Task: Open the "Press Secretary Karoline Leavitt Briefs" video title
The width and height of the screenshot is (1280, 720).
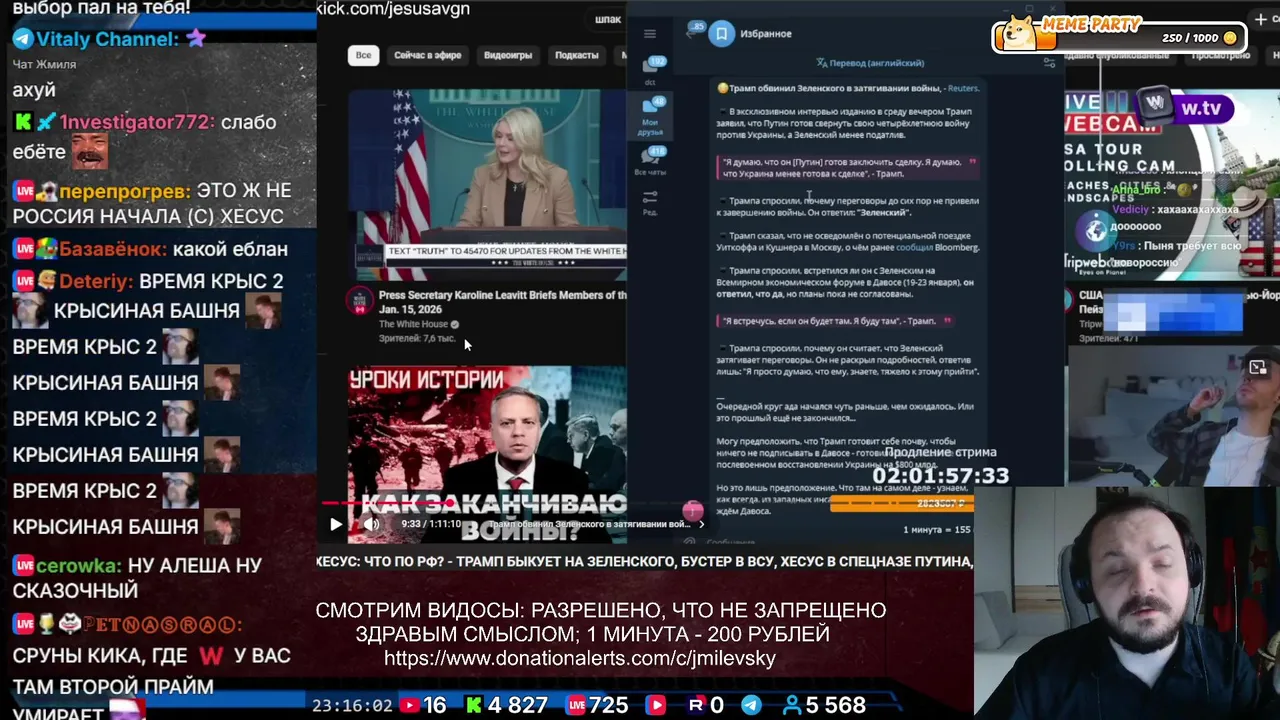Action: point(502,302)
